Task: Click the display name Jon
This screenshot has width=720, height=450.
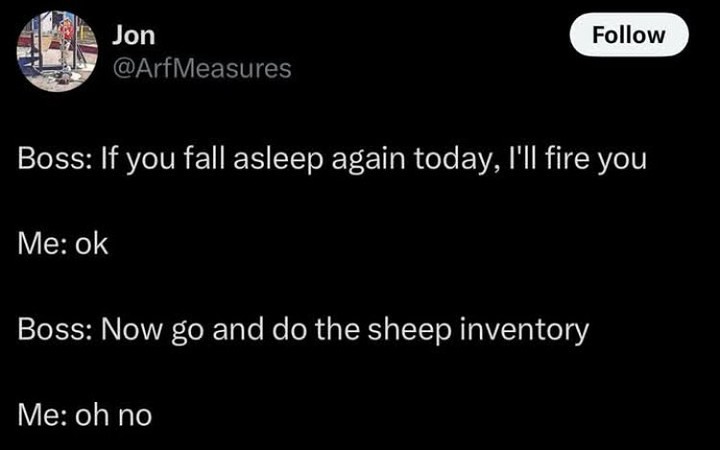Action: click(x=133, y=36)
